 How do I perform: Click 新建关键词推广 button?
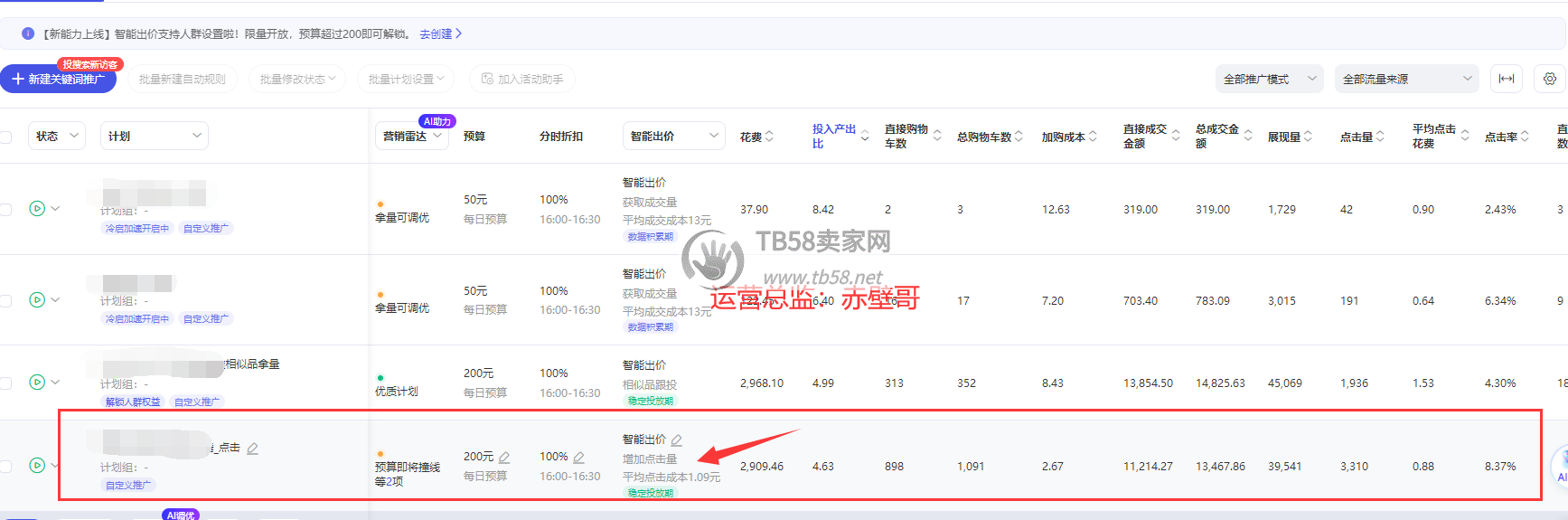point(59,79)
